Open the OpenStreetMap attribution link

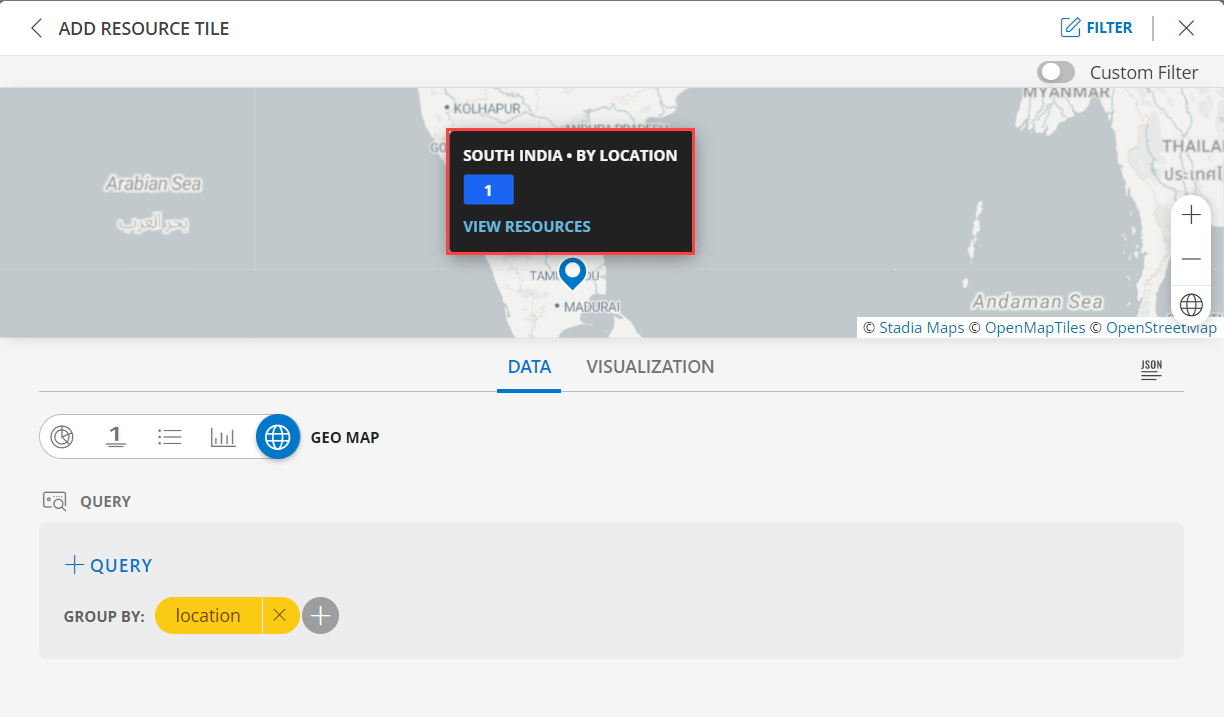(1161, 327)
